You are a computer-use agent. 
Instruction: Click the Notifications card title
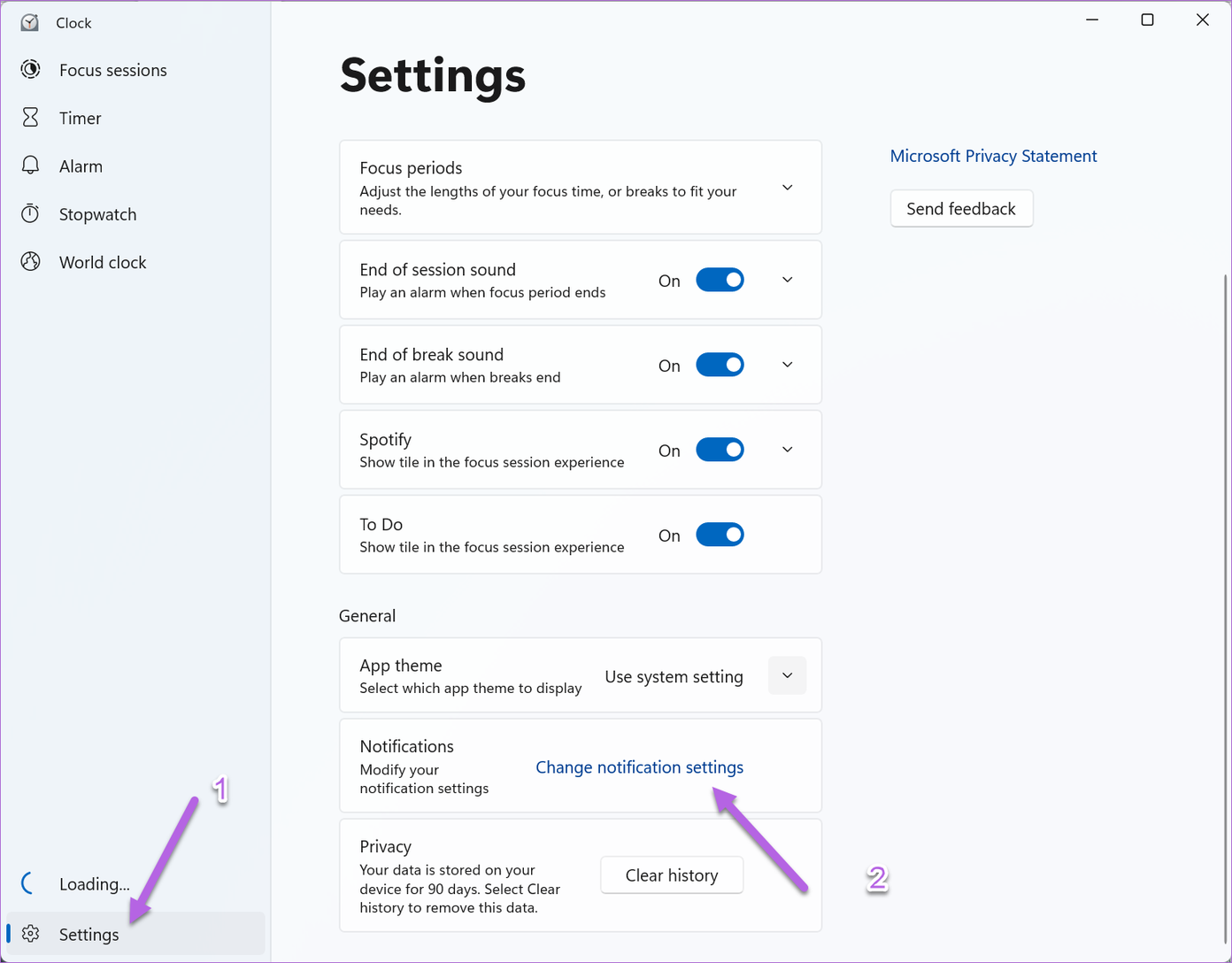[x=406, y=746]
